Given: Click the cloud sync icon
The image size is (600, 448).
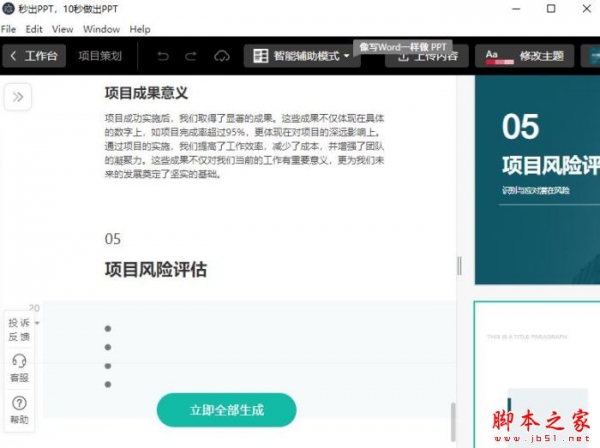Looking at the screenshot, I should pyautogui.click(x=222, y=56).
